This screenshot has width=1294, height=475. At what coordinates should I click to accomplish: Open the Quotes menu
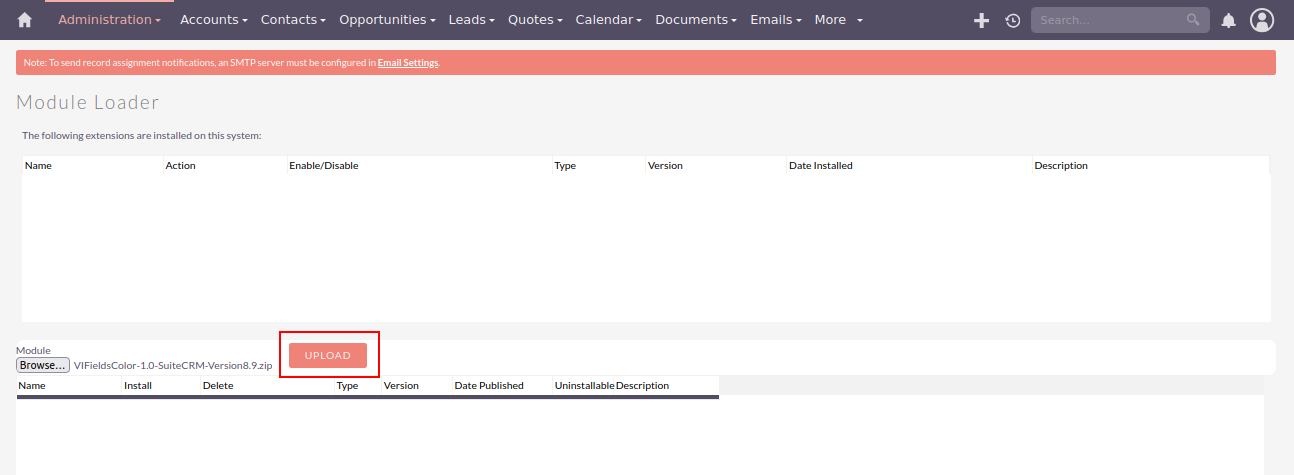[x=535, y=20]
